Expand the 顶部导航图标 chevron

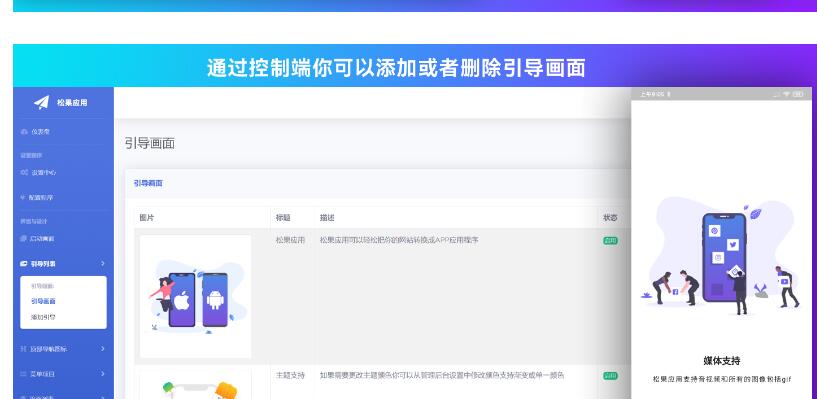point(103,348)
